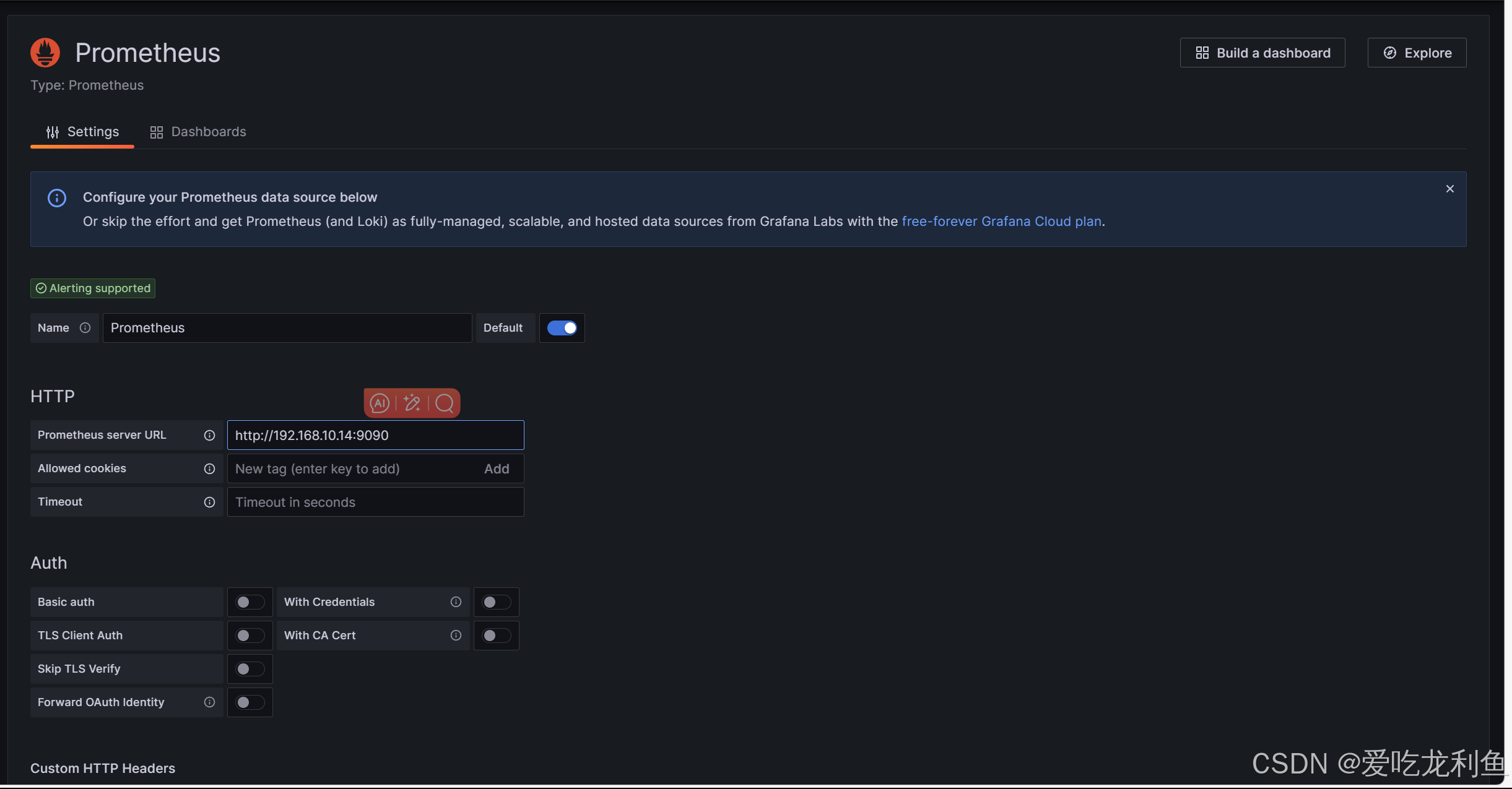The image size is (1512, 789).
Task: Open the Settings tab
Action: pyautogui.click(x=82, y=132)
